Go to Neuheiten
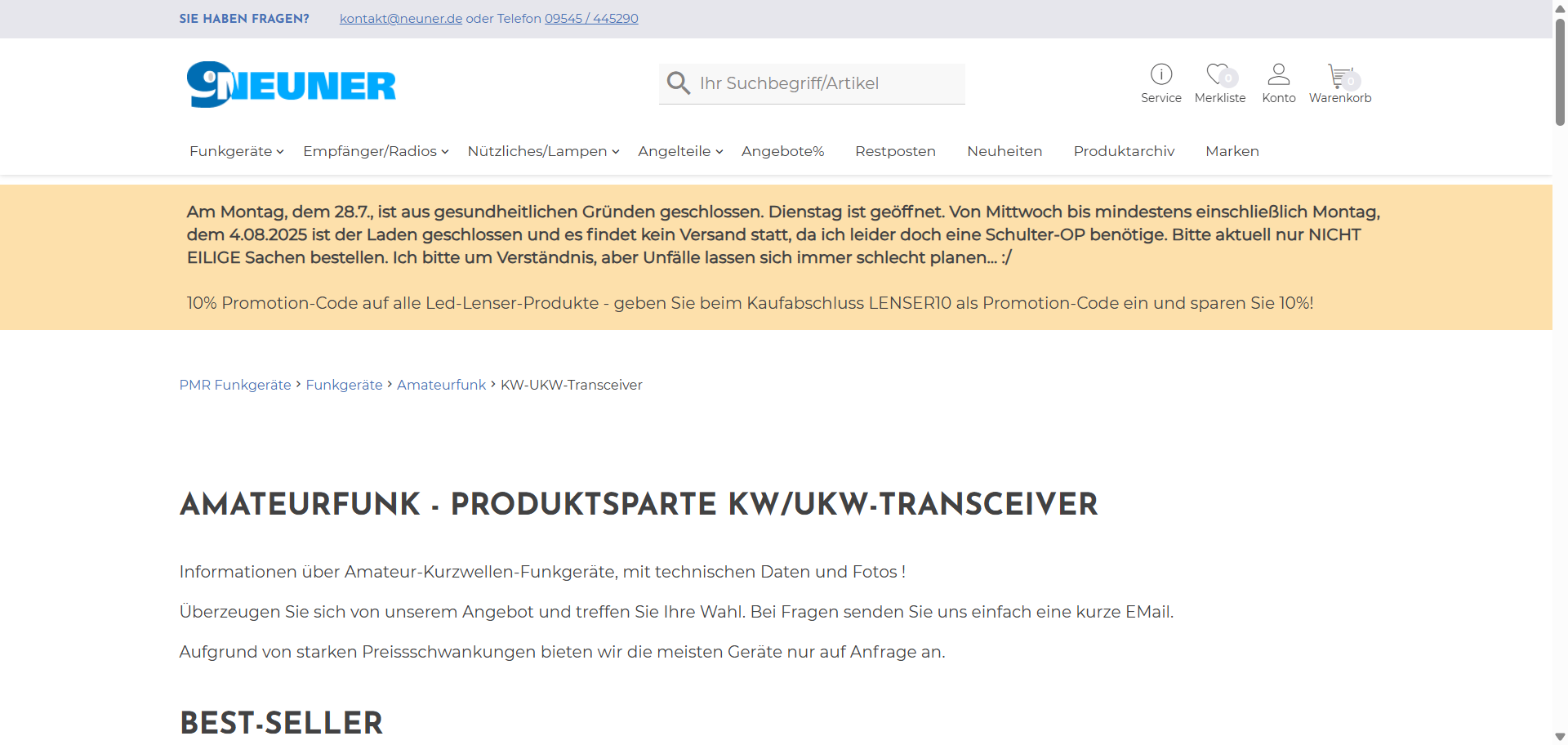Image resolution: width=1568 pixels, height=745 pixels. coord(1004,151)
